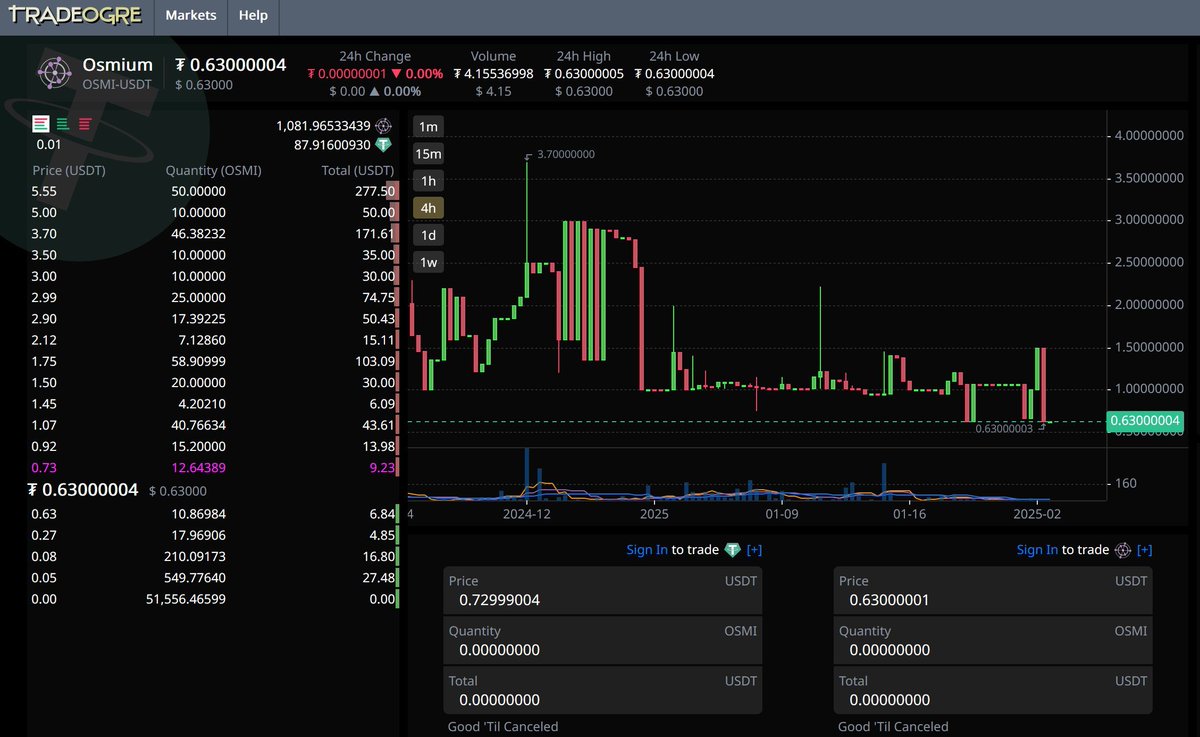The image size is (1200, 737).
Task: Click the Volume value ₮ 4.15536998
Action: tap(493, 74)
